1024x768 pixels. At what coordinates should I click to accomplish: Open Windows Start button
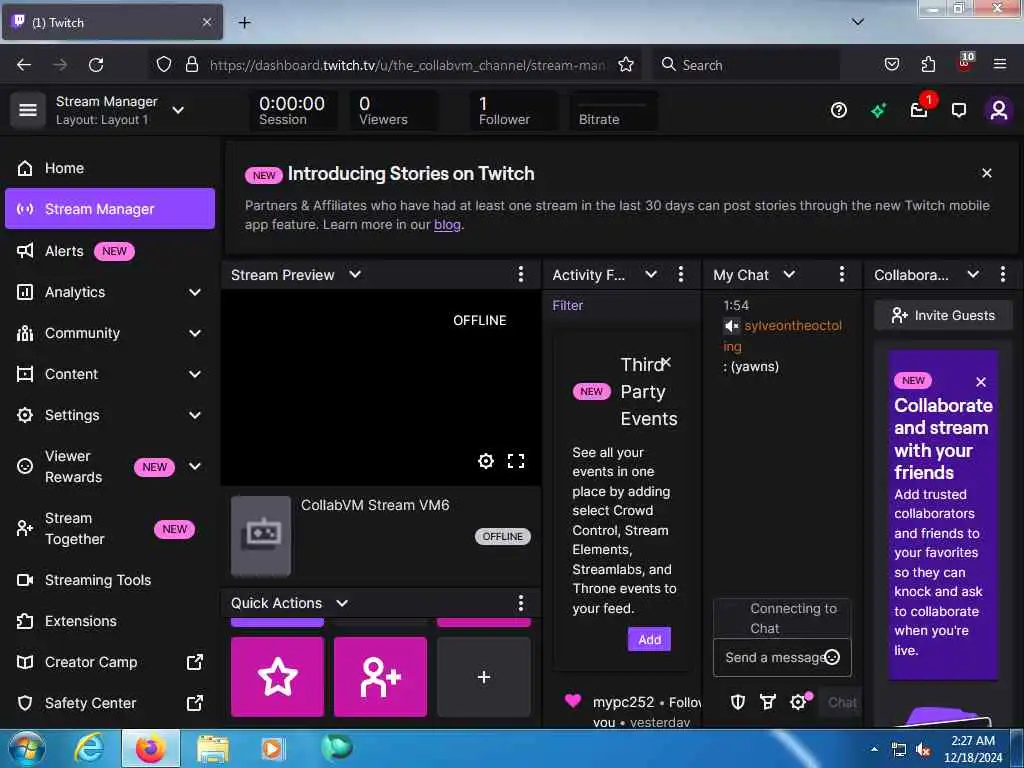pyautogui.click(x=26, y=748)
